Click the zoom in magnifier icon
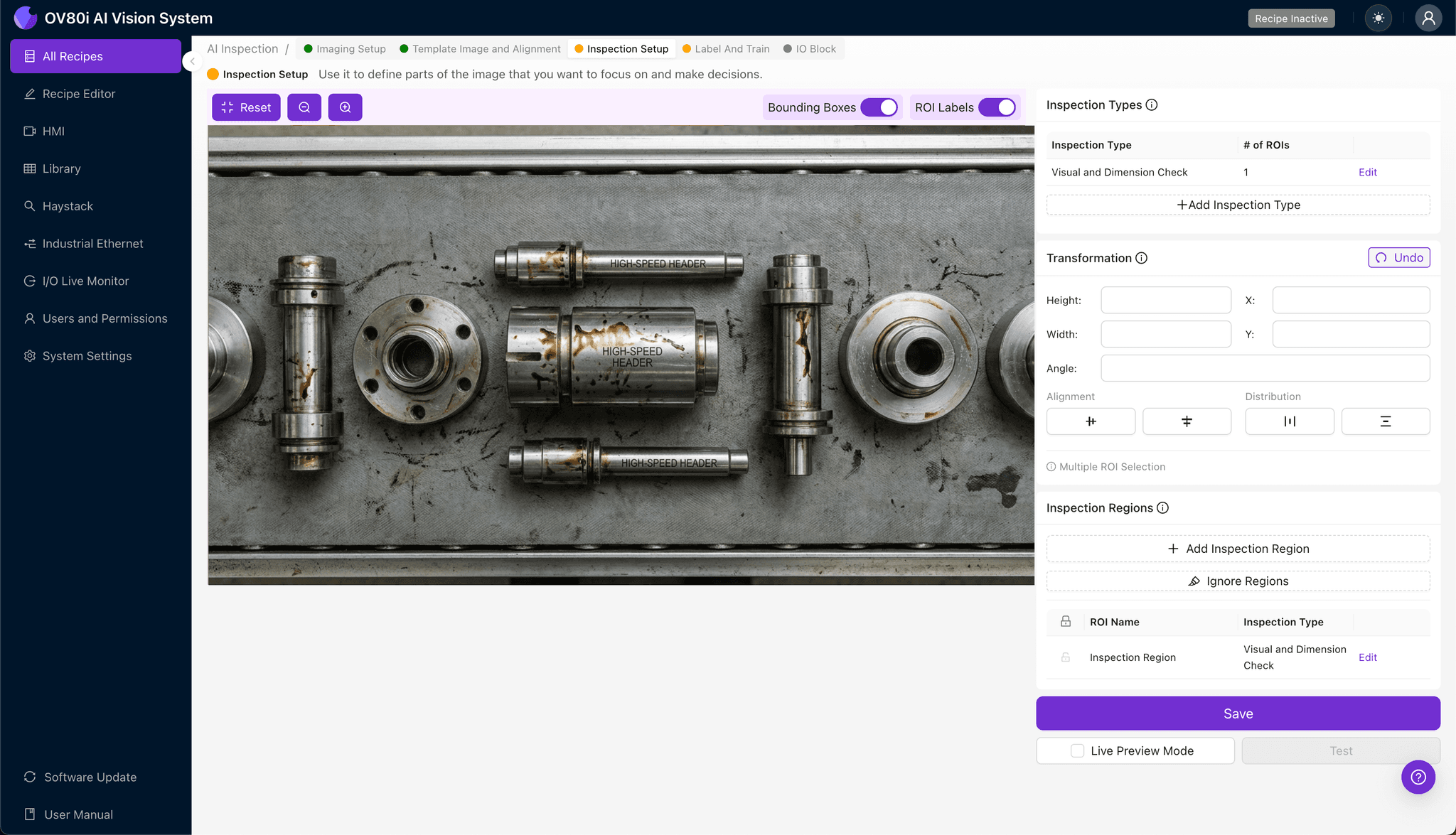Viewport: 1456px width, 835px height. (x=345, y=107)
